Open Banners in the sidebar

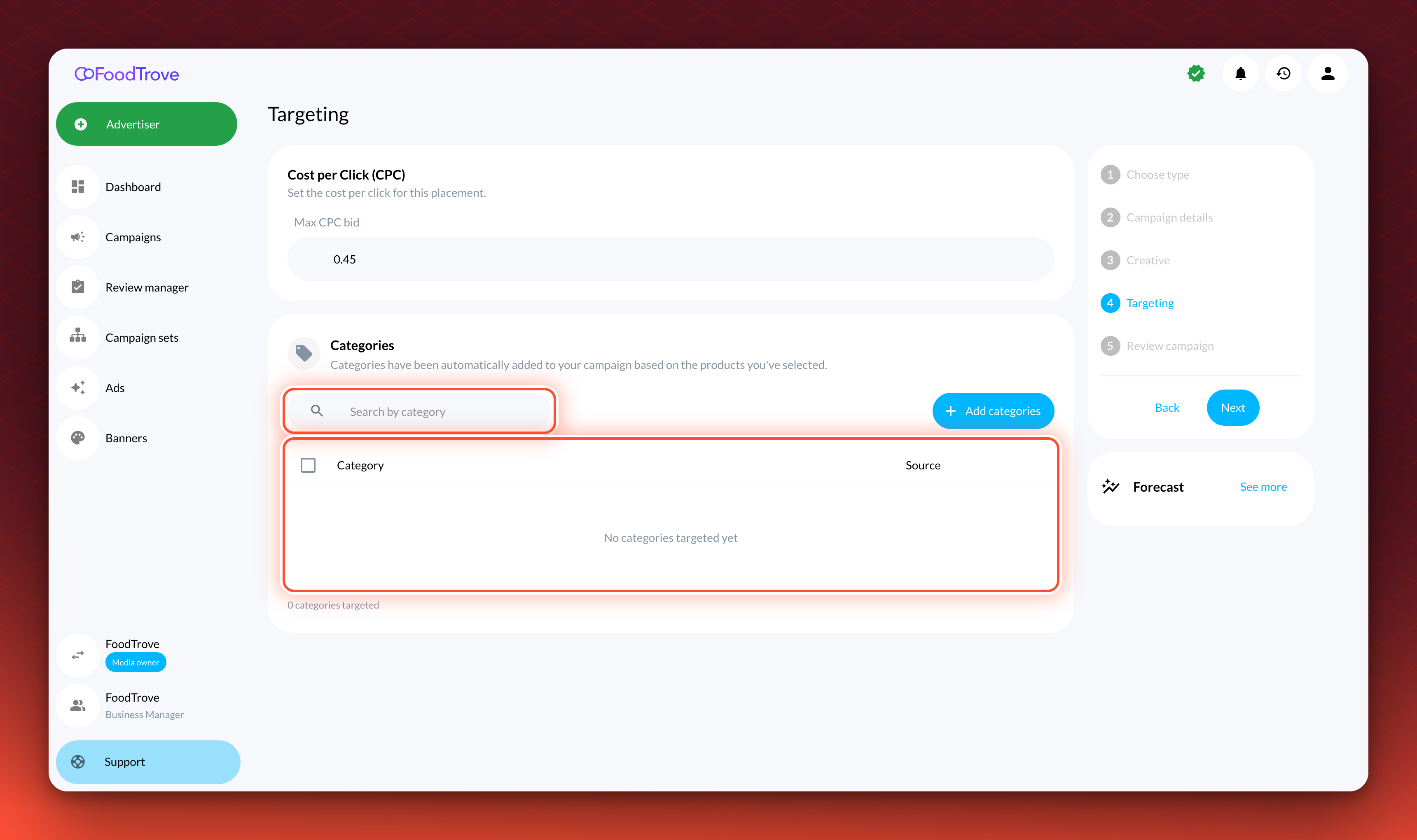[126, 438]
